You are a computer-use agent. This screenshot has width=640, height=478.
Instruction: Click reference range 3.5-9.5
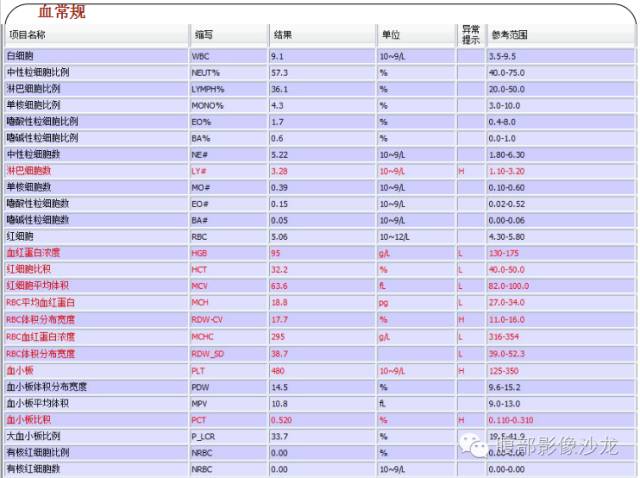tap(502, 56)
